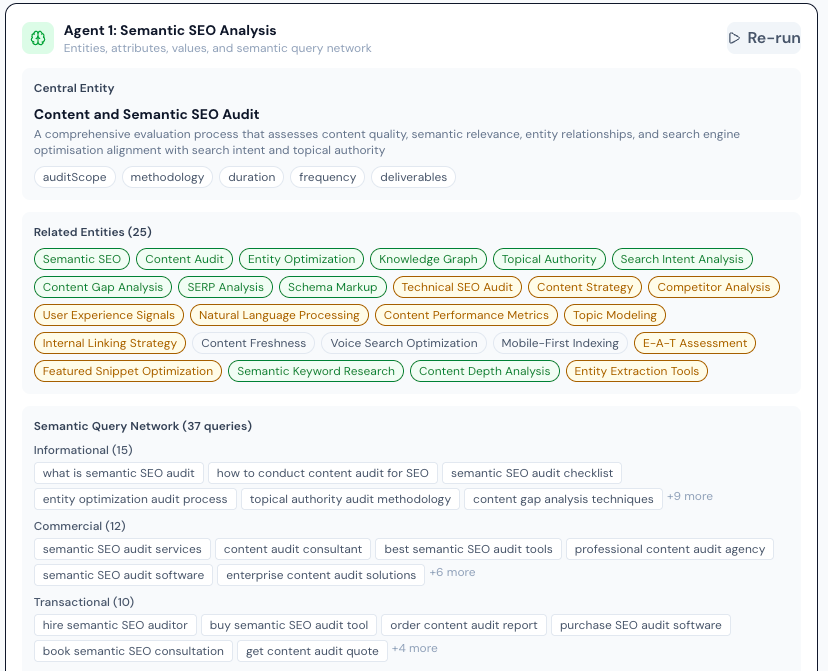Viewport: 828px width, 671px height.
Task: Click the Competitor Analysis entity tag
Action: coord(714,287)
